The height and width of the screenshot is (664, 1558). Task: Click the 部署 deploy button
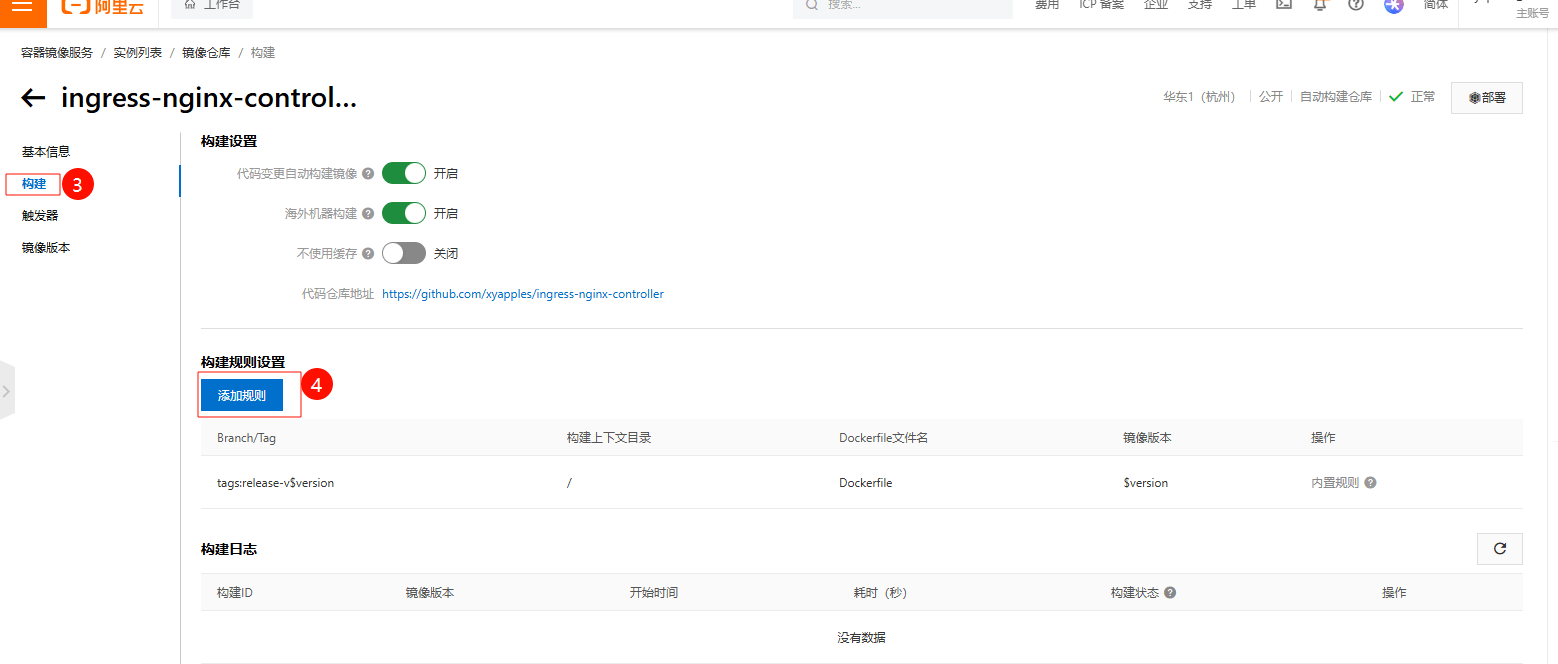pos(1486,98)
